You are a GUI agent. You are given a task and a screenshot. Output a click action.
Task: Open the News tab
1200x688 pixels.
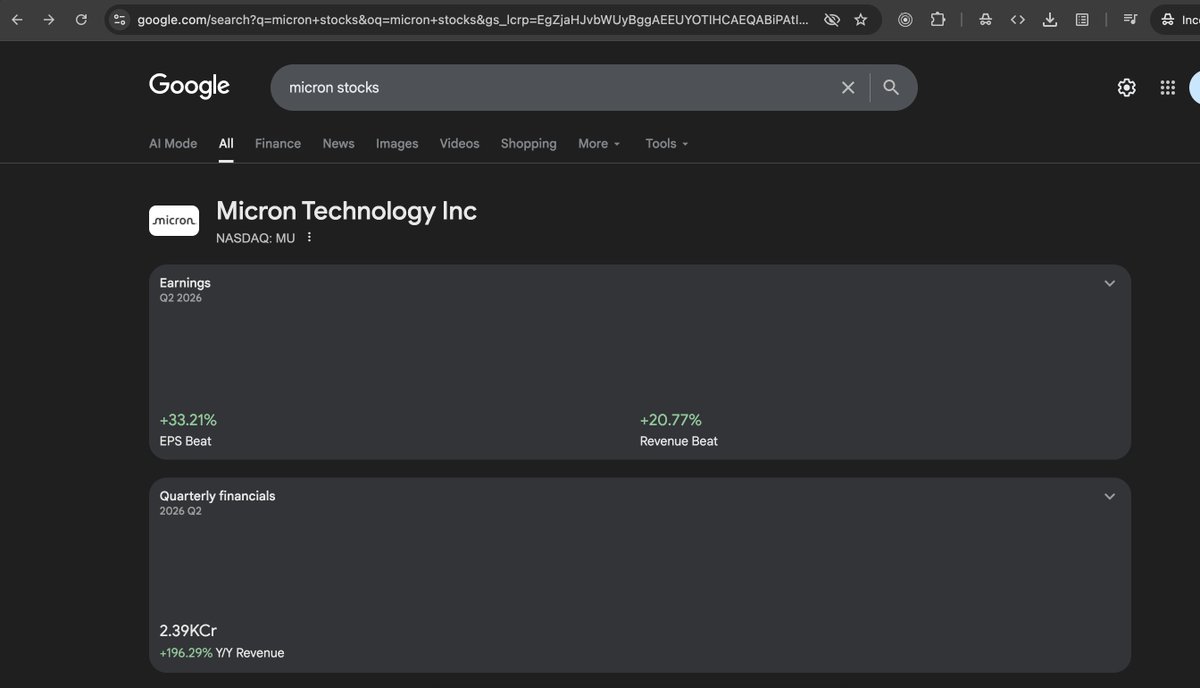[x=338, y=144]
